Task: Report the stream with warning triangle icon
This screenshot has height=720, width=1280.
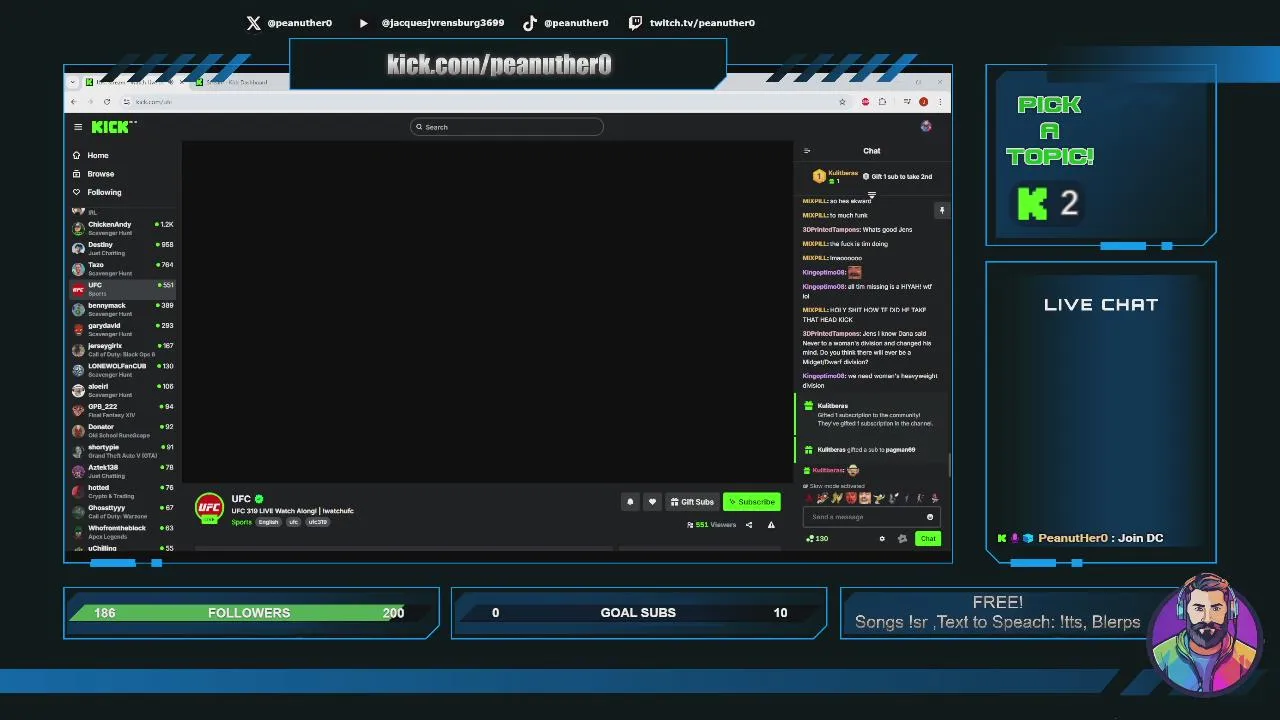Action: click(x=771, y=525)
